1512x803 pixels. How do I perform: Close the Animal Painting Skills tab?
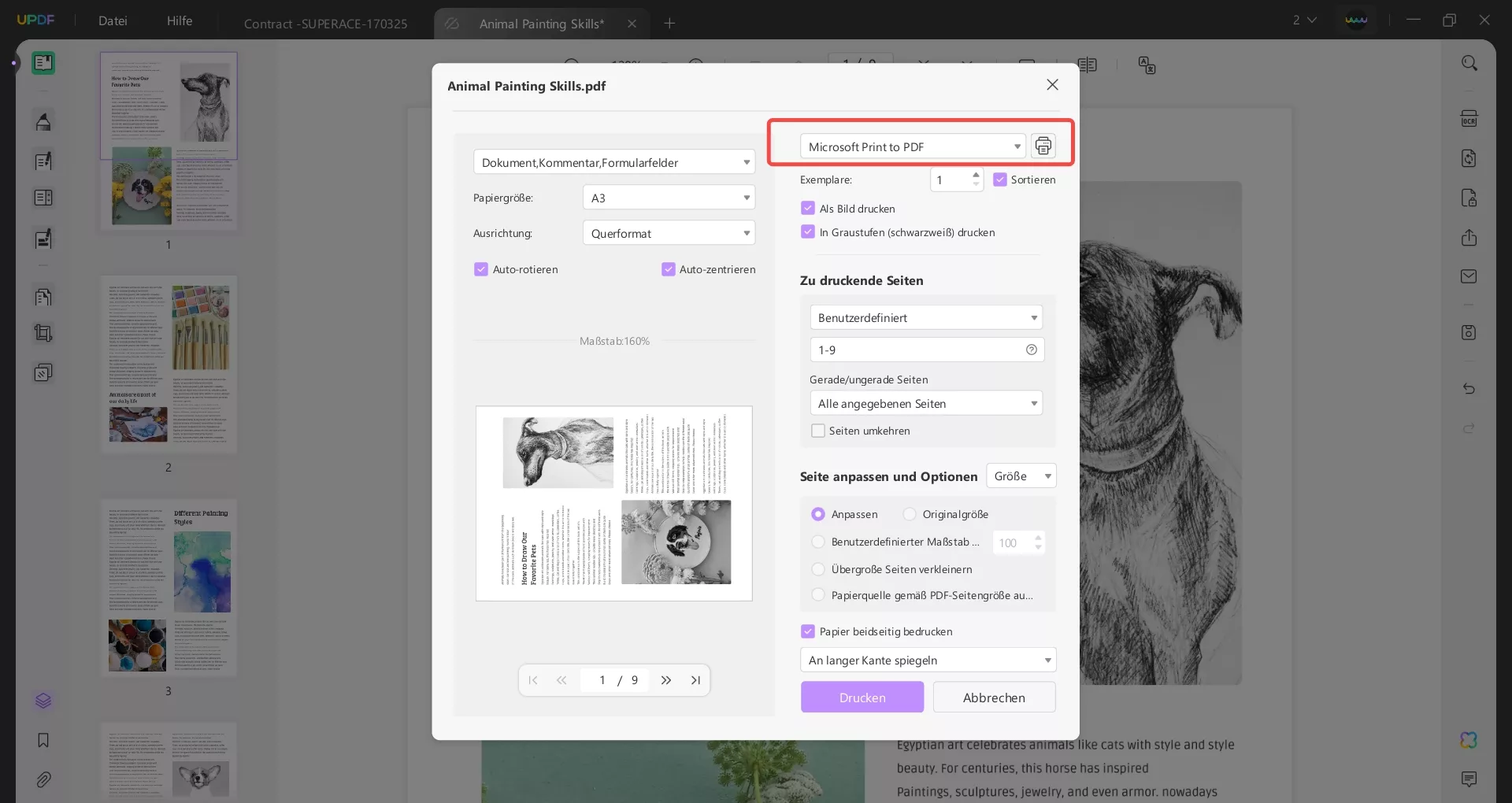tap(632, 24)
